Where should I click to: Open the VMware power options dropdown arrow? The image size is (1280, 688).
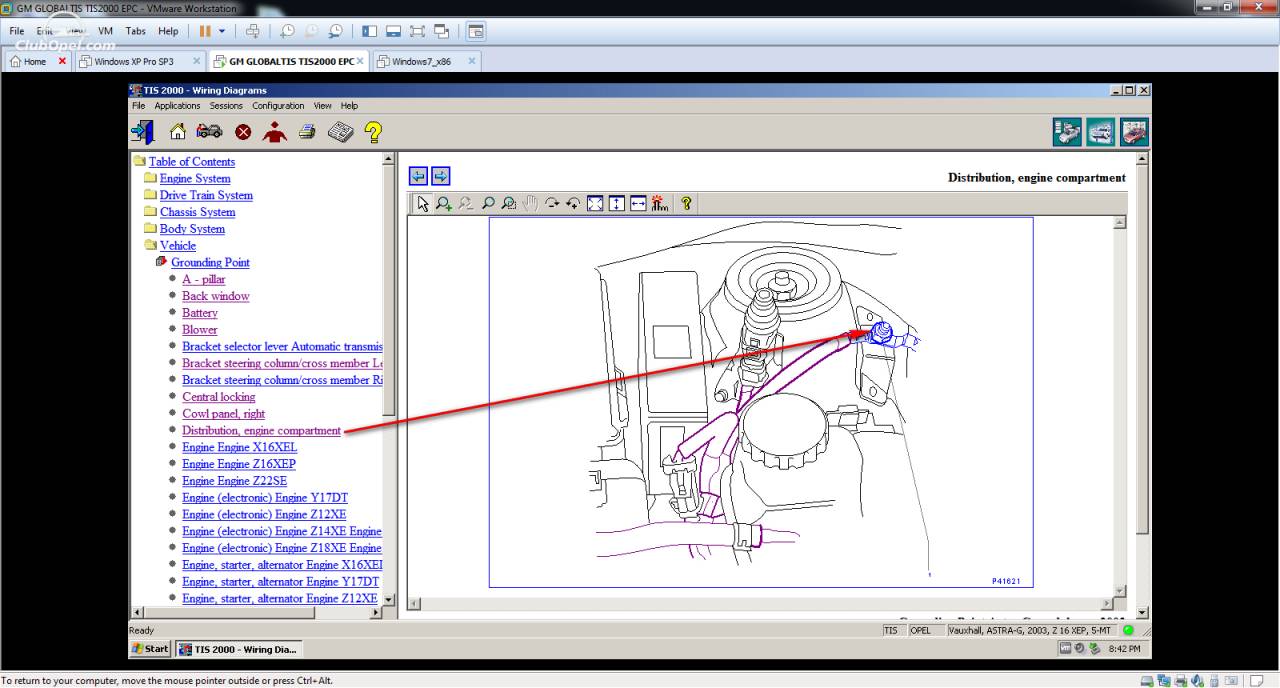pyautogui.click(x=222, y=31)
